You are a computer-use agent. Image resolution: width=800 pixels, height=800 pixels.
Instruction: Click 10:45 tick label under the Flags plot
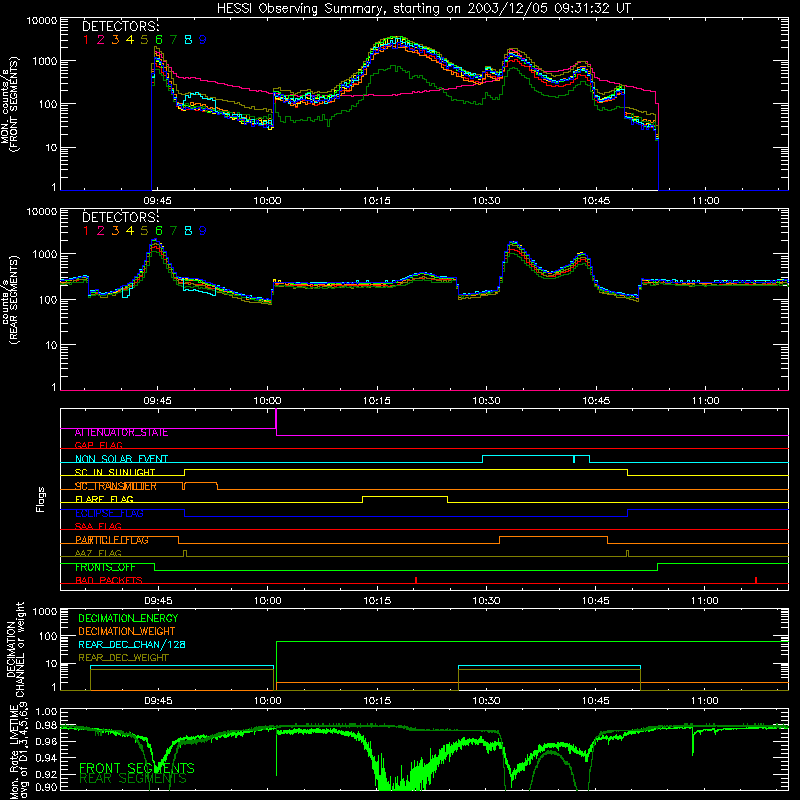[596, 601]
